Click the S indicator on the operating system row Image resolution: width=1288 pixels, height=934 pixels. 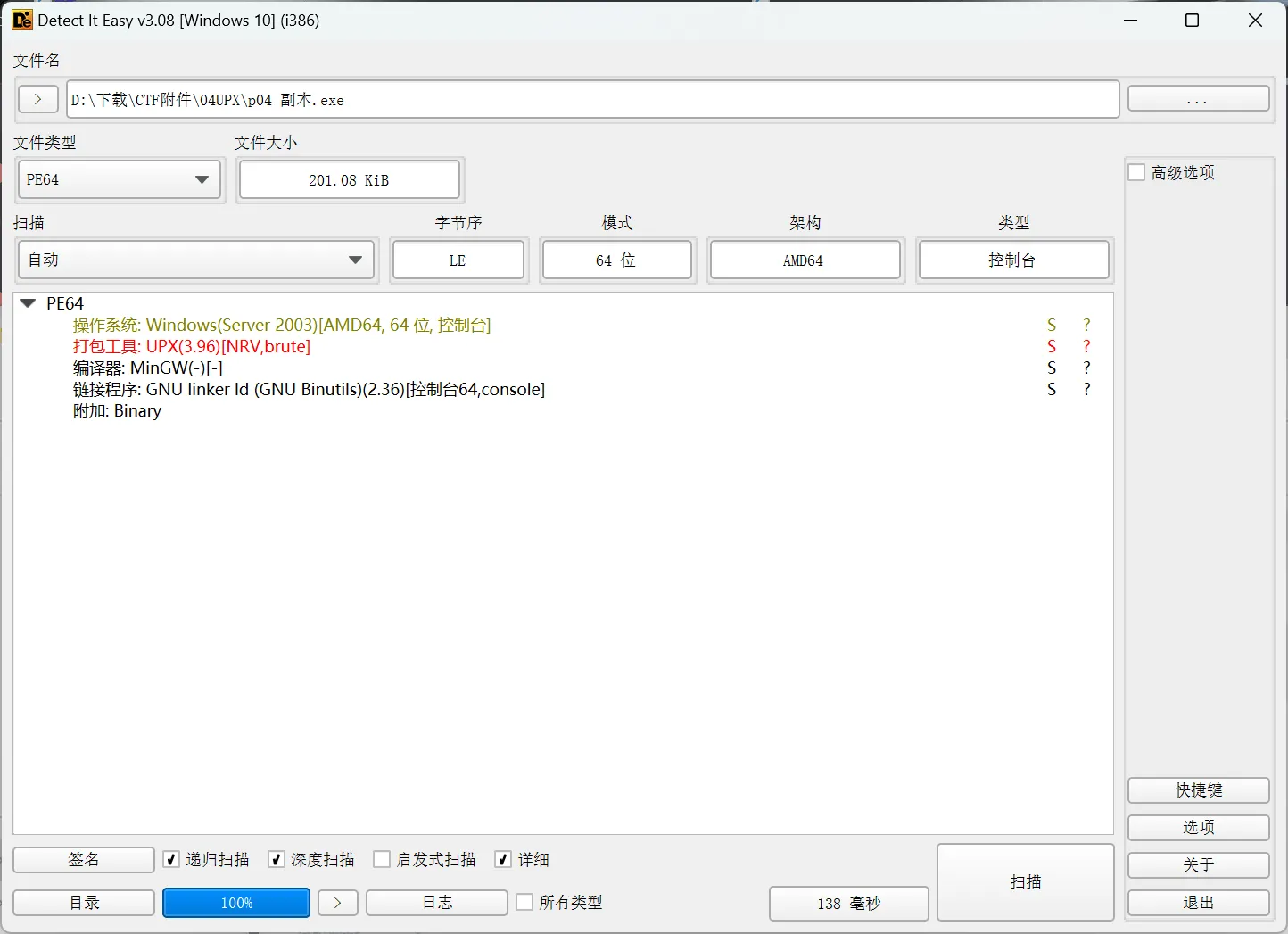[x=1052, y=325]
